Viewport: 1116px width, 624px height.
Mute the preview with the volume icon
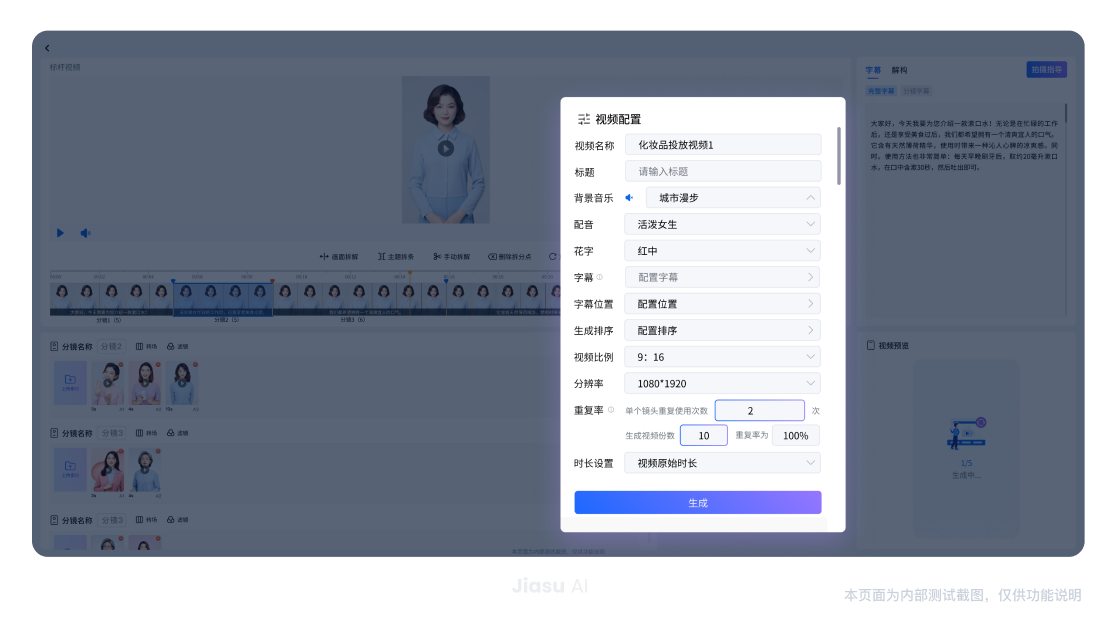(86, 233)
